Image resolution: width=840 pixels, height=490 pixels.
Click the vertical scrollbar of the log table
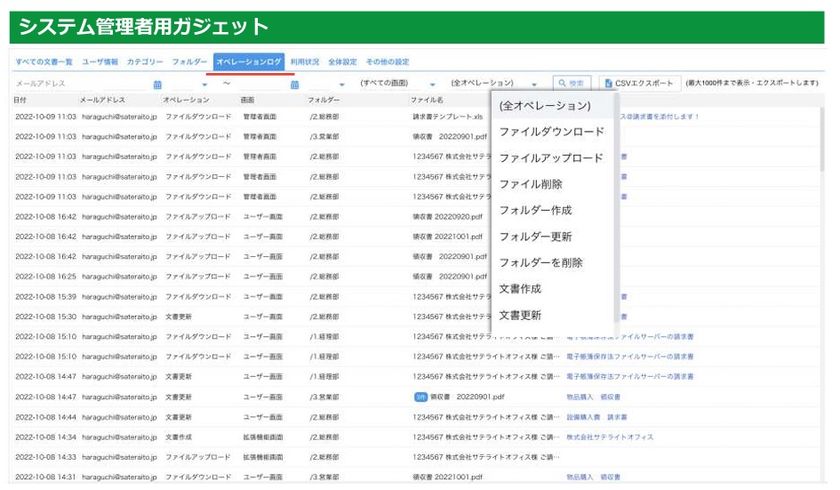click(822, 139)
